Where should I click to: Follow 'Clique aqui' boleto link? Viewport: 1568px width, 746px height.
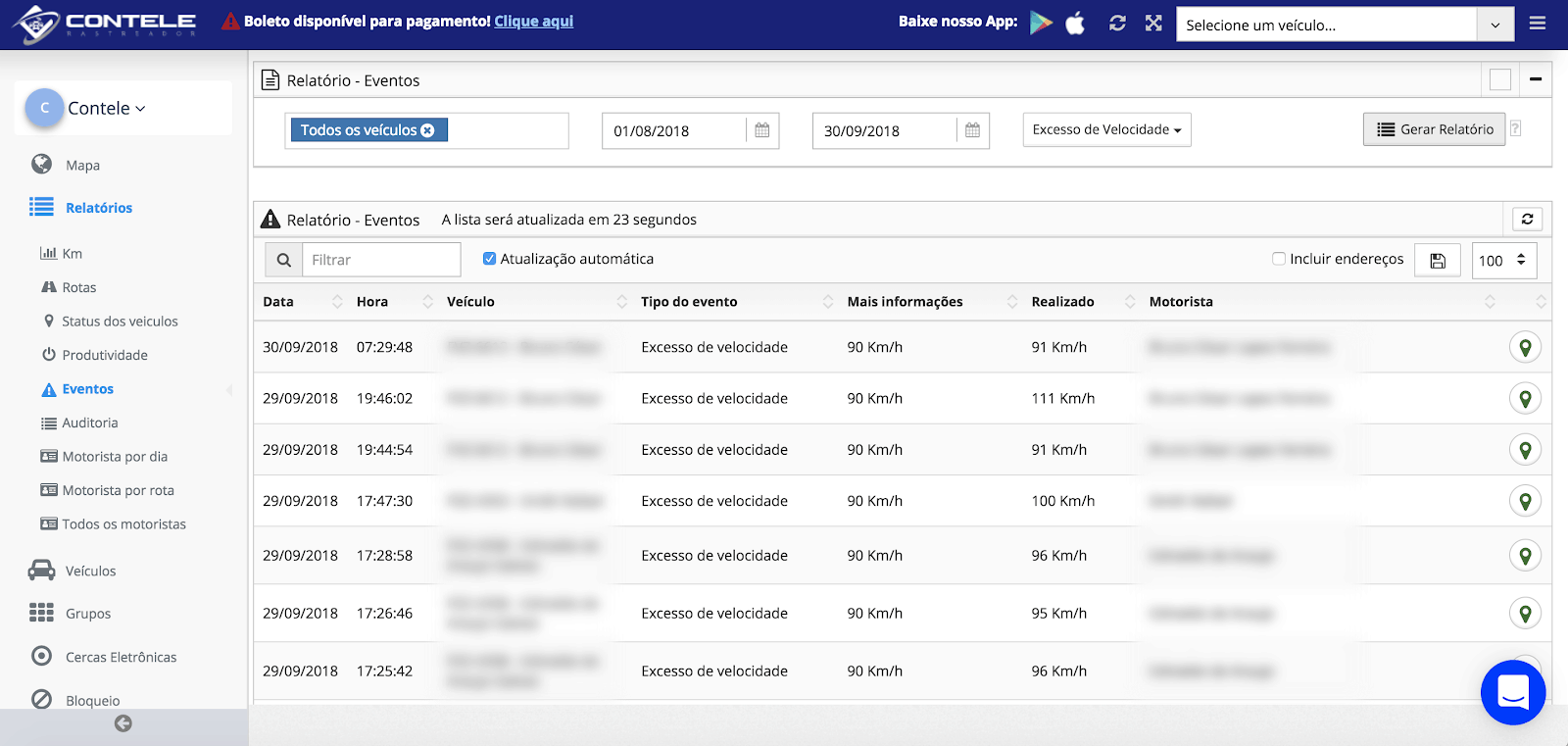tap(533, 22)
